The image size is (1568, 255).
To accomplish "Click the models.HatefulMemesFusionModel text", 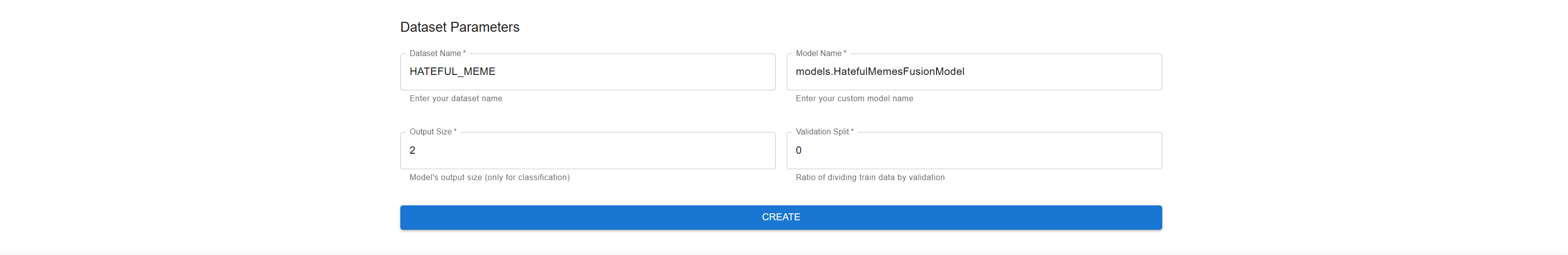I will click(879, 72).
